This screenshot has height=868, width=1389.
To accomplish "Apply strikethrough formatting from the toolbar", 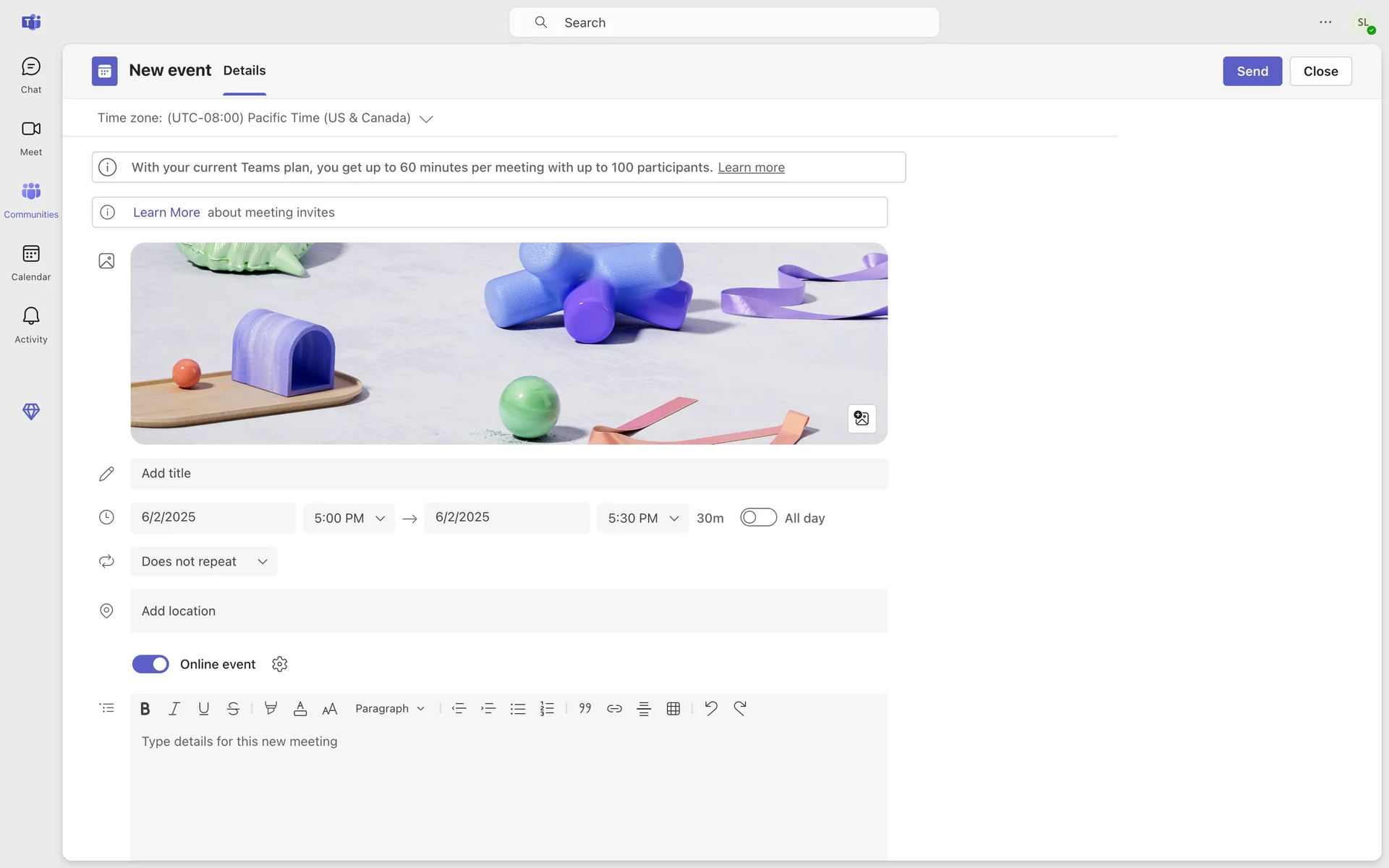I will [x=233, y=709].
